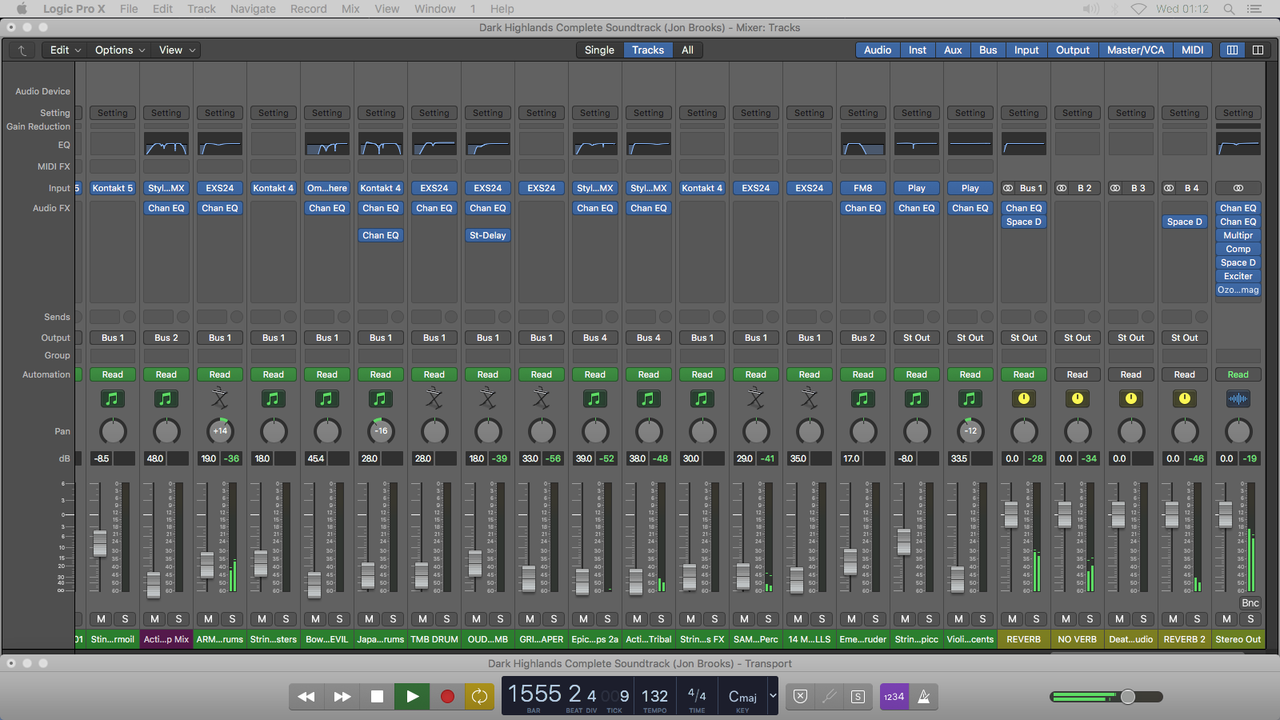Viewport: 1280px width, 720px height.
Task: Open the Navigate menu
Action: (252, 9)
